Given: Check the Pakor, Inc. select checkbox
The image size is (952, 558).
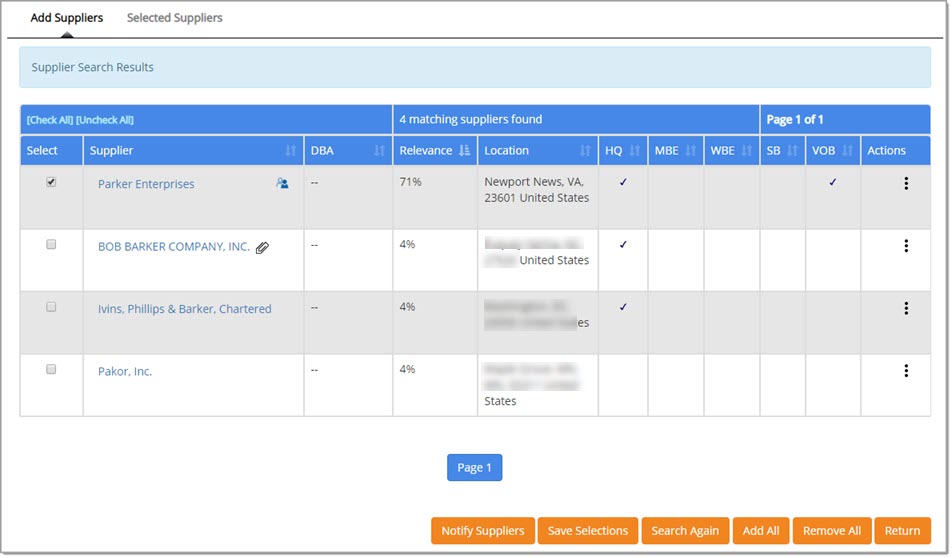Looking at the screenshot, I should point(51,370).
